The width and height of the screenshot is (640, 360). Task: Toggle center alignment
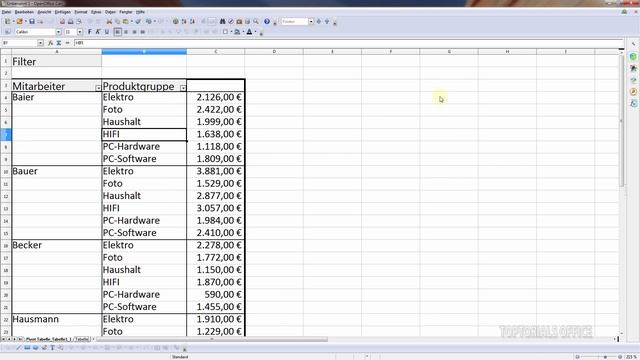pos(126,32)
